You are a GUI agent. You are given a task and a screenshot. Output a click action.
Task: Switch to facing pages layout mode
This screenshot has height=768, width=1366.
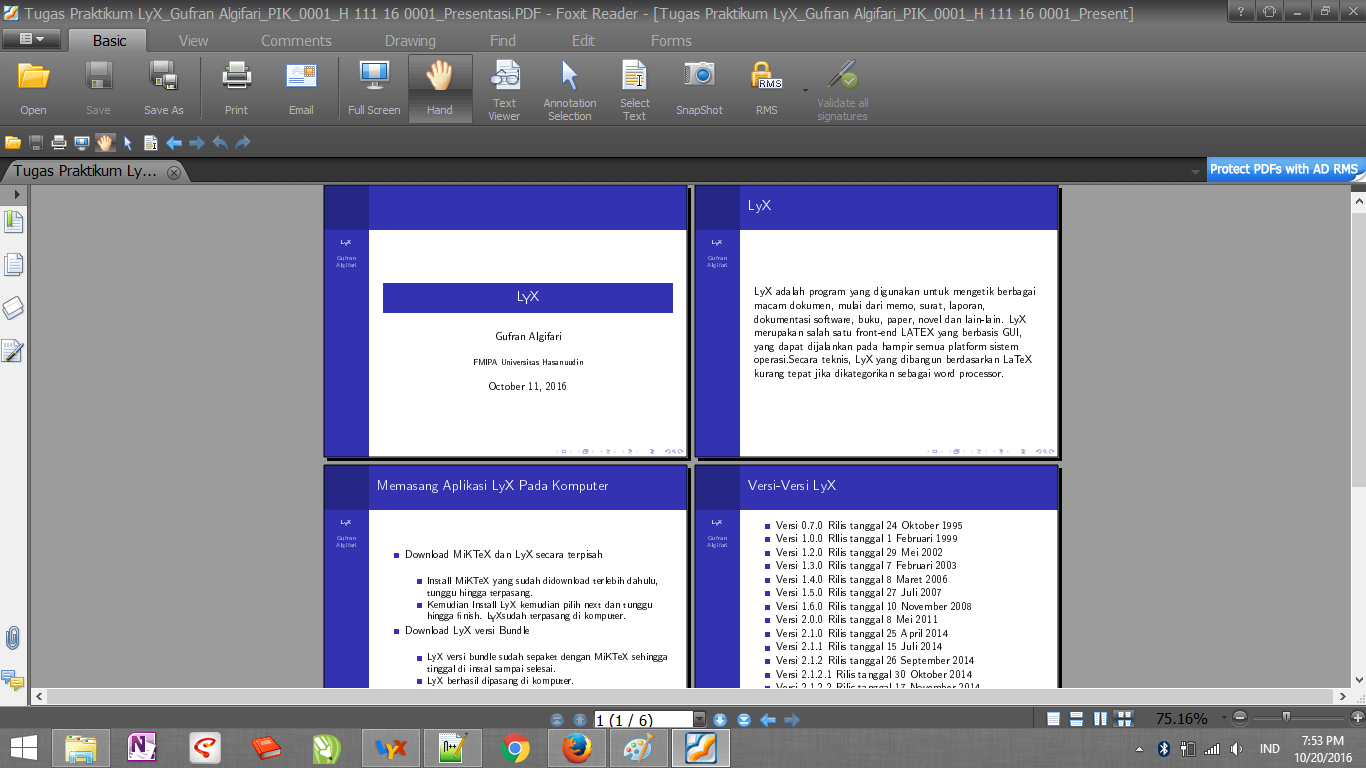[1101, 719]
